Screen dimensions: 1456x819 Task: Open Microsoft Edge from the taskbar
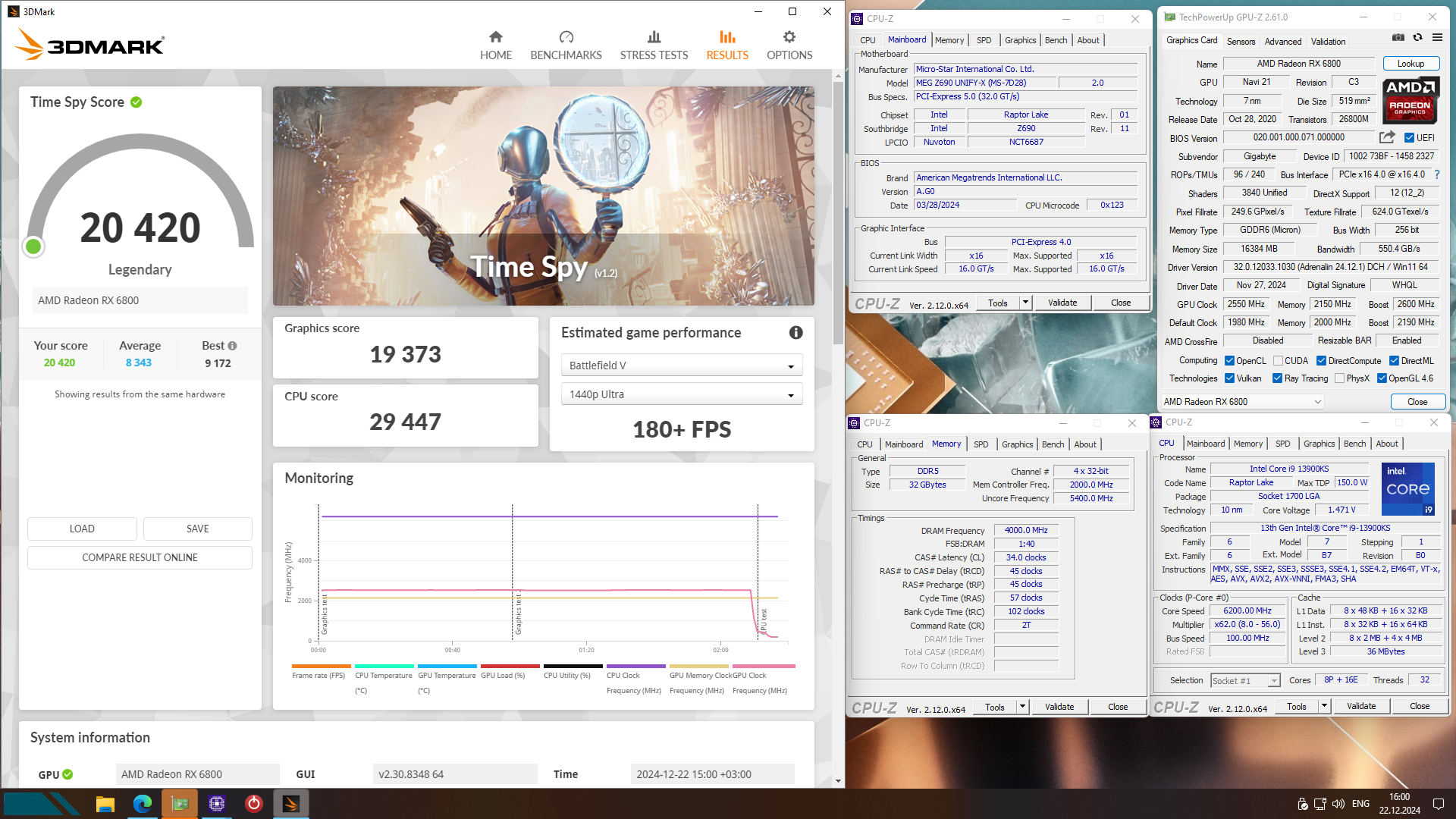pyautogui.click(x=142, y=804)
